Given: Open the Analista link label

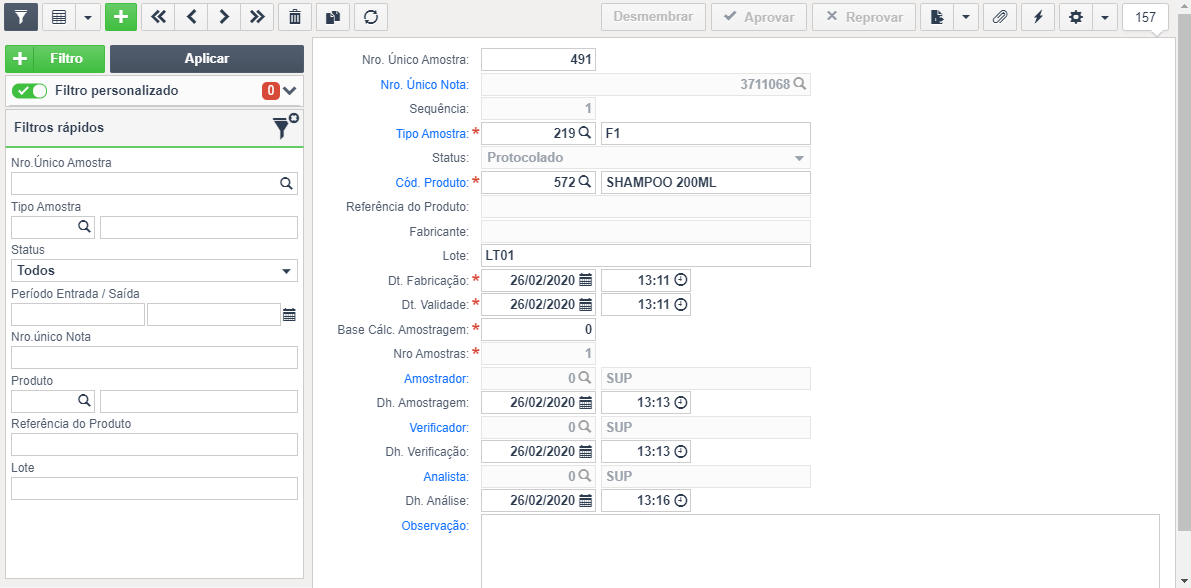Looking at the screenshot, I should pyautogui.click(x=445, y=477).
